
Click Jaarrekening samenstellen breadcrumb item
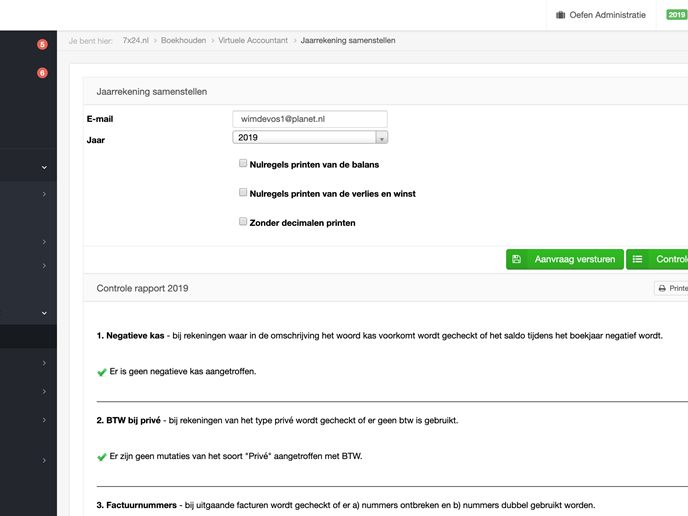point(348,40)
